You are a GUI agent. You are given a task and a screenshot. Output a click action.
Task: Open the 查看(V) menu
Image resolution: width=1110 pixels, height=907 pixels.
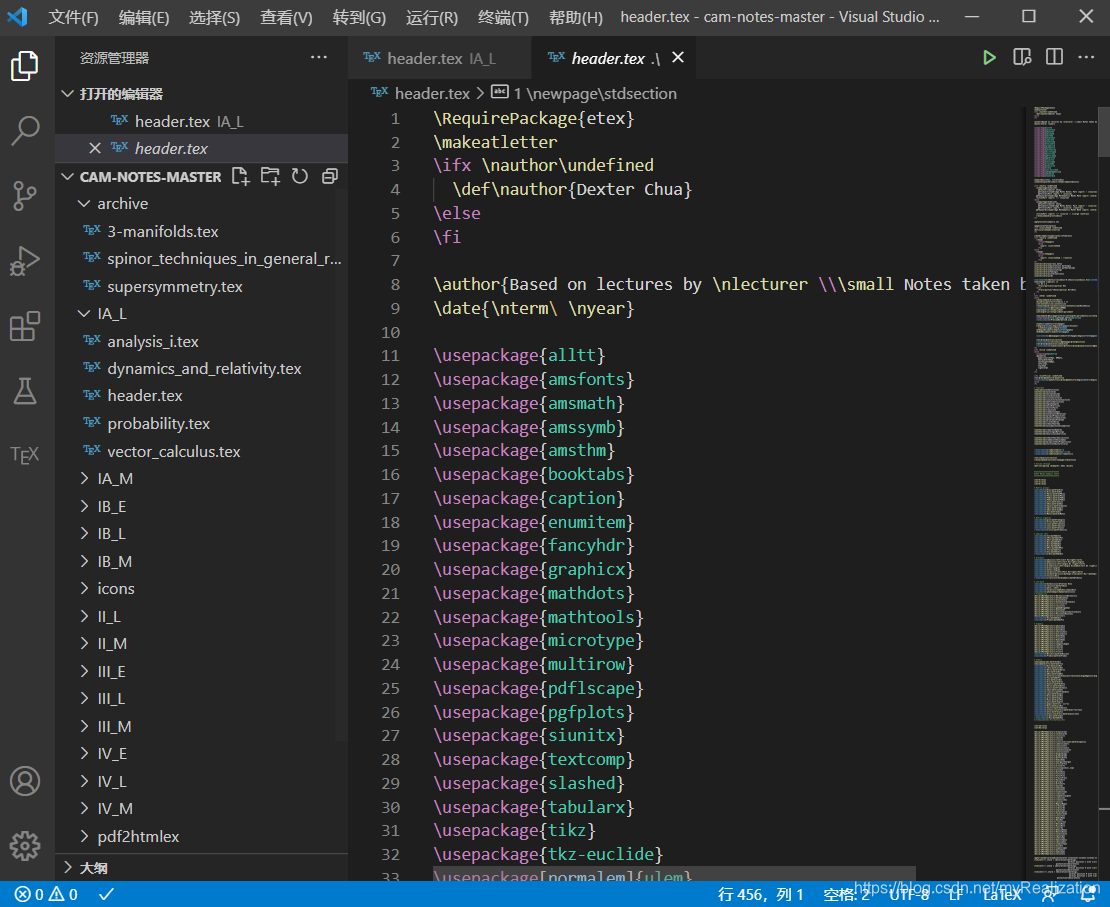tap(286, 17)
